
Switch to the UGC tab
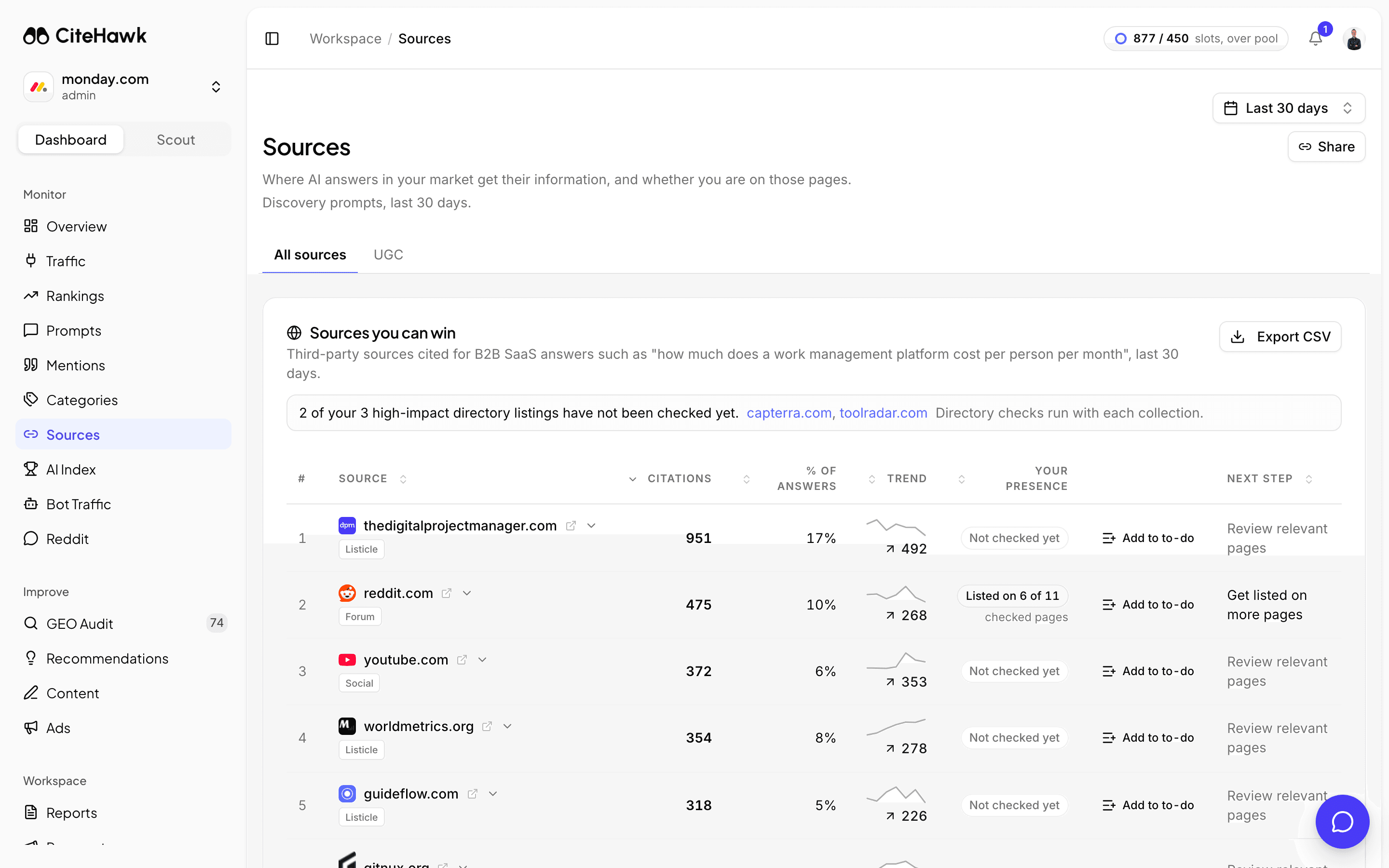[388, 255]
